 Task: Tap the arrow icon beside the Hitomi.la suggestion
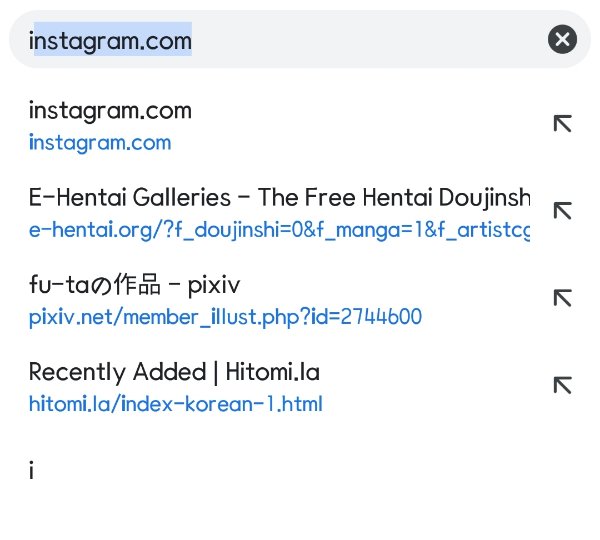(562, 385)
